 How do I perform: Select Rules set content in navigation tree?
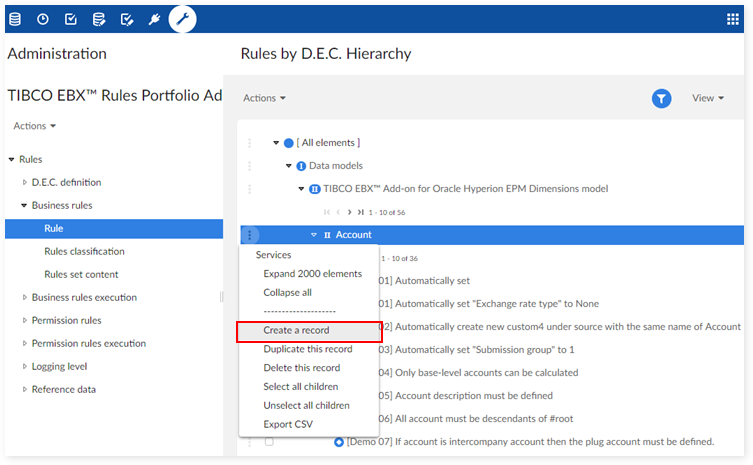(x=81, y=275)
